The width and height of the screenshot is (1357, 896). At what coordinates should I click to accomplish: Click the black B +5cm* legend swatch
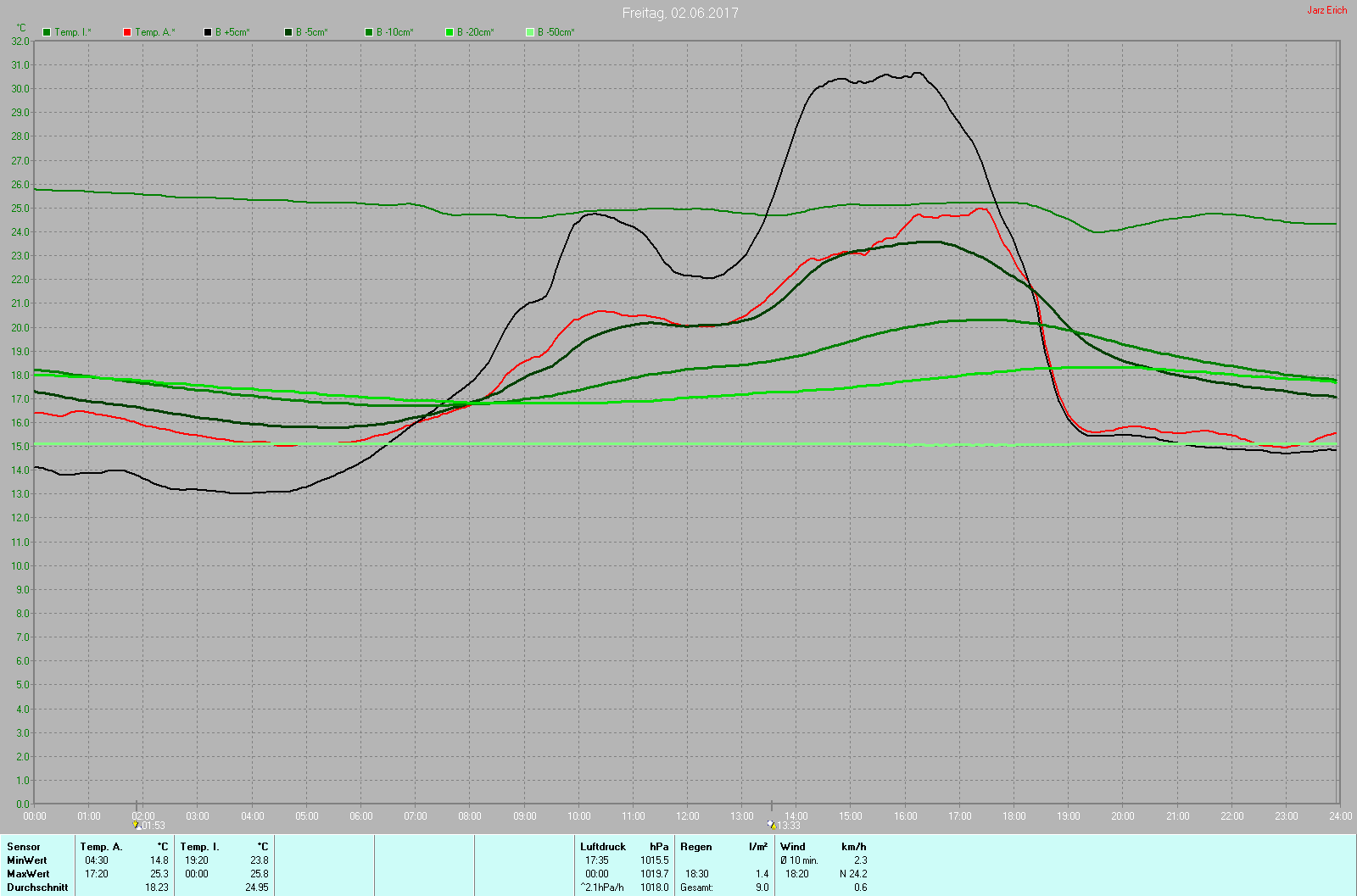click(x=208, y=32)
